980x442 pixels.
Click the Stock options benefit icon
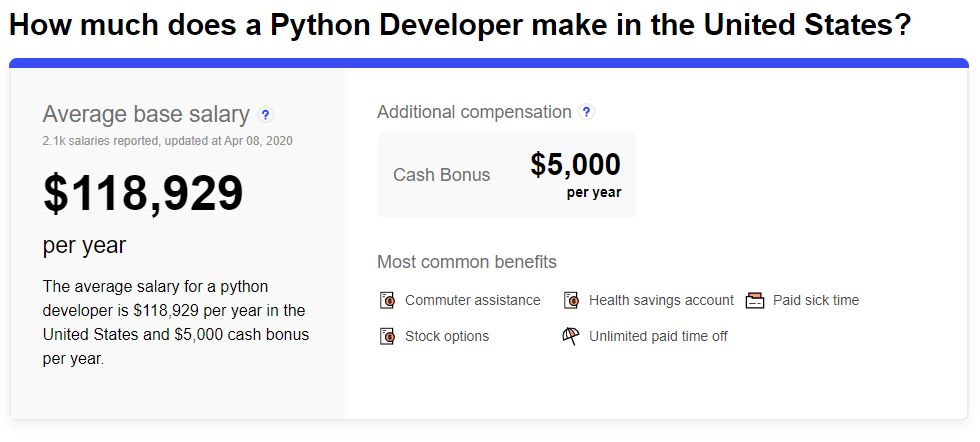tap(388, 336)
